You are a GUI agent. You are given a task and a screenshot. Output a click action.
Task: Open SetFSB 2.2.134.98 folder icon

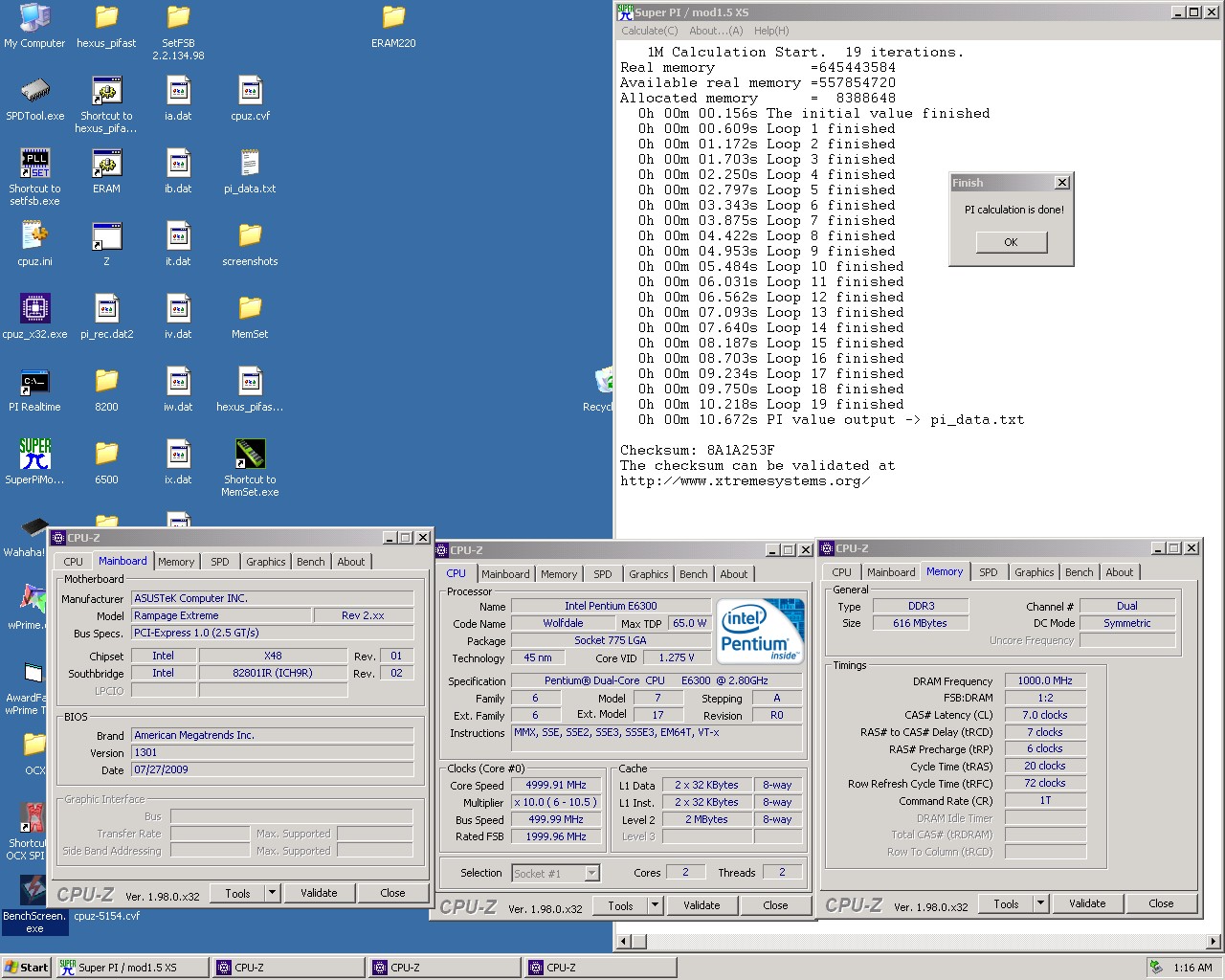tap(178, 33)
